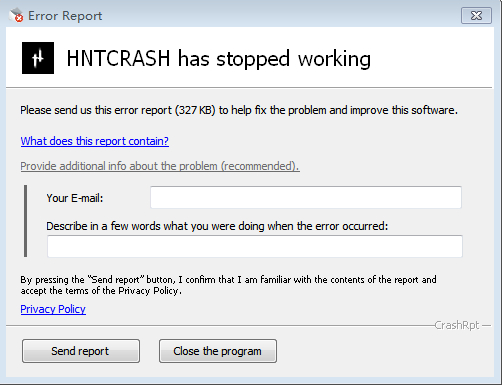Click 'Provide additional info about the problem' link
This screenshot has height=385, width=502.
160,166
